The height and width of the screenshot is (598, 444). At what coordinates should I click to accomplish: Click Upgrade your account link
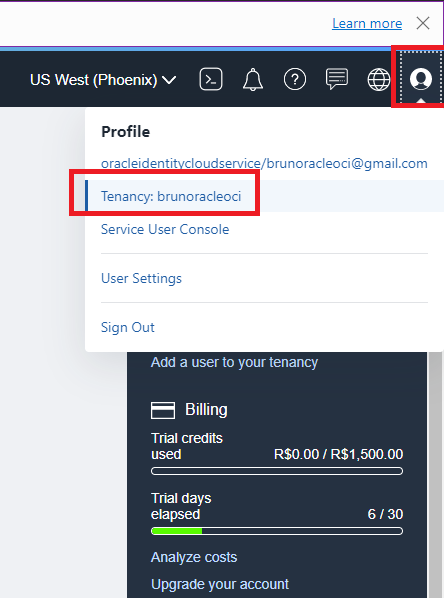pos(220,584)
